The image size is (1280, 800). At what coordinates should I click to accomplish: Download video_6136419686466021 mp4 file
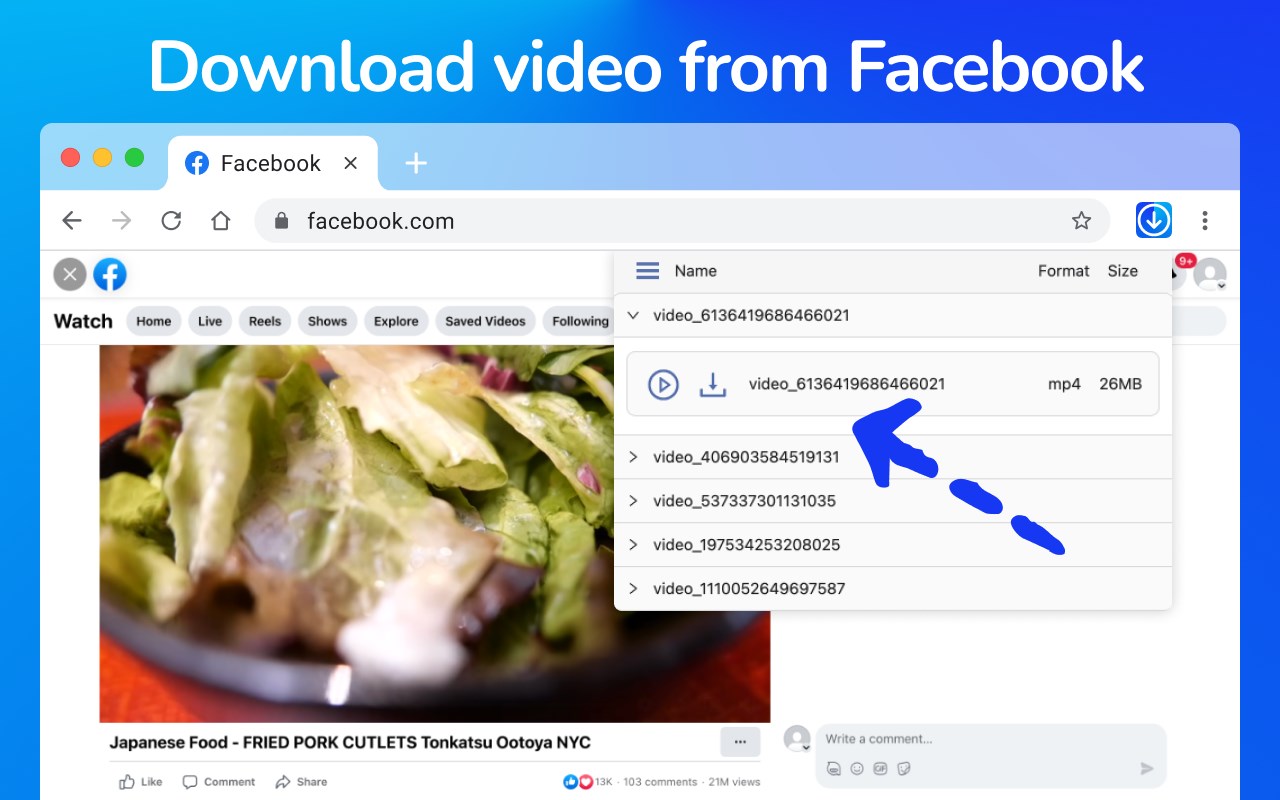712,384
